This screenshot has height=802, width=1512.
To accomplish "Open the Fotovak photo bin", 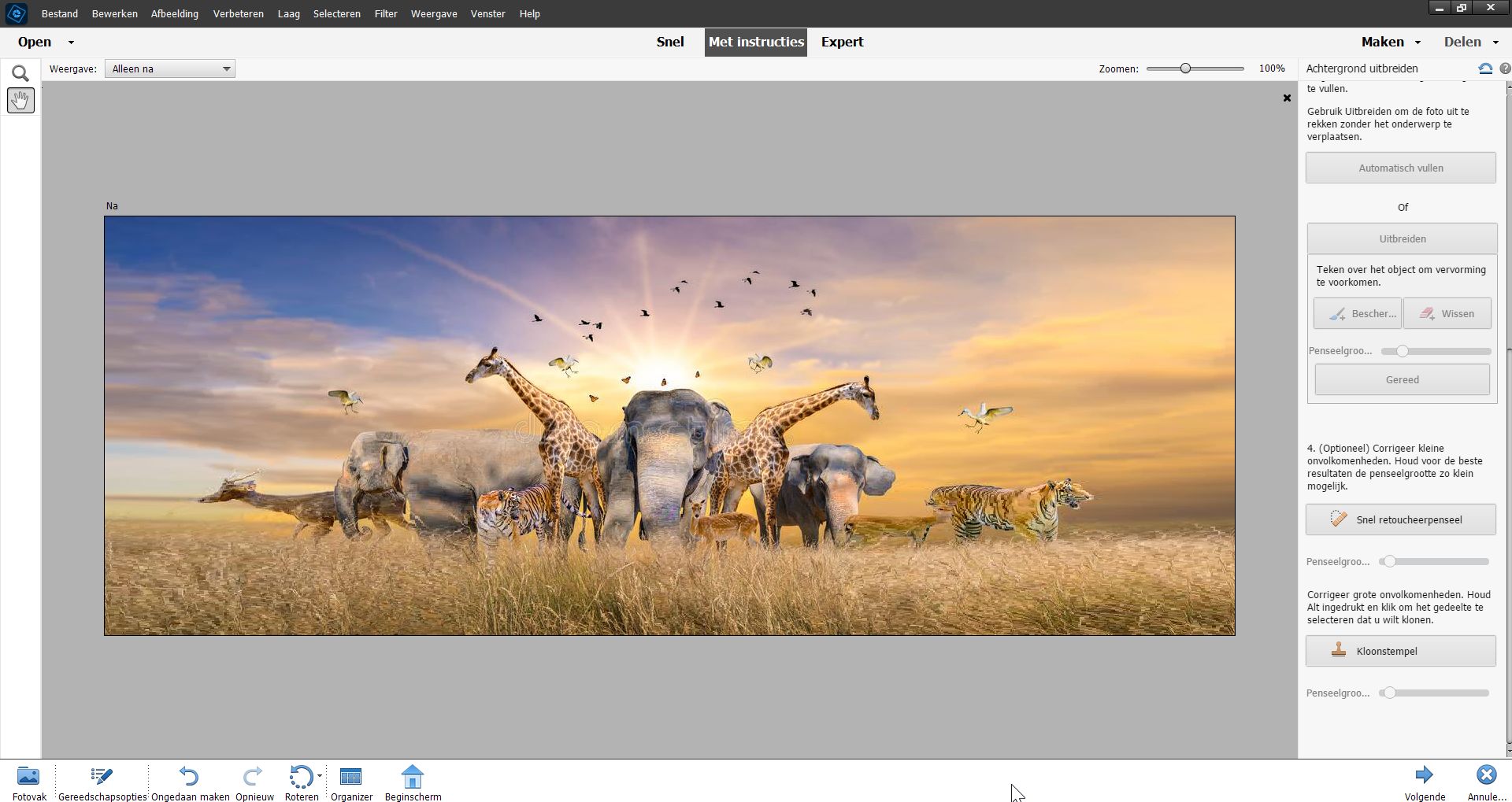I will tap(28, 784).
